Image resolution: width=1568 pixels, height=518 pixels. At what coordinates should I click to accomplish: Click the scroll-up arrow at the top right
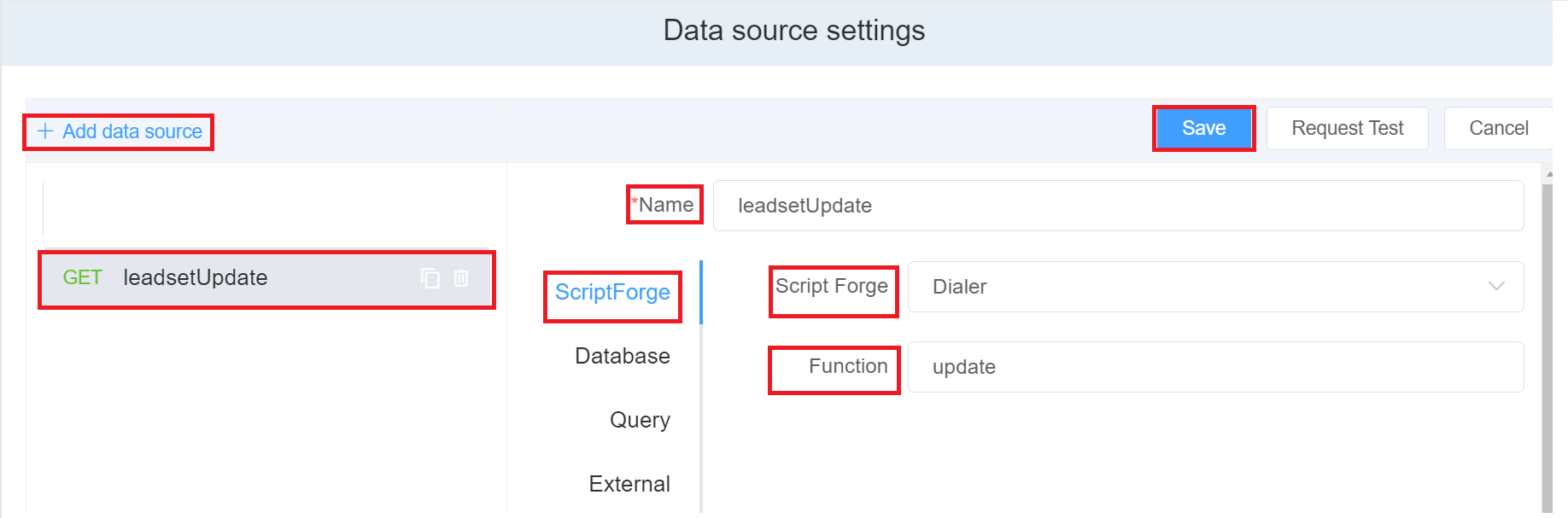[1548, 174]
